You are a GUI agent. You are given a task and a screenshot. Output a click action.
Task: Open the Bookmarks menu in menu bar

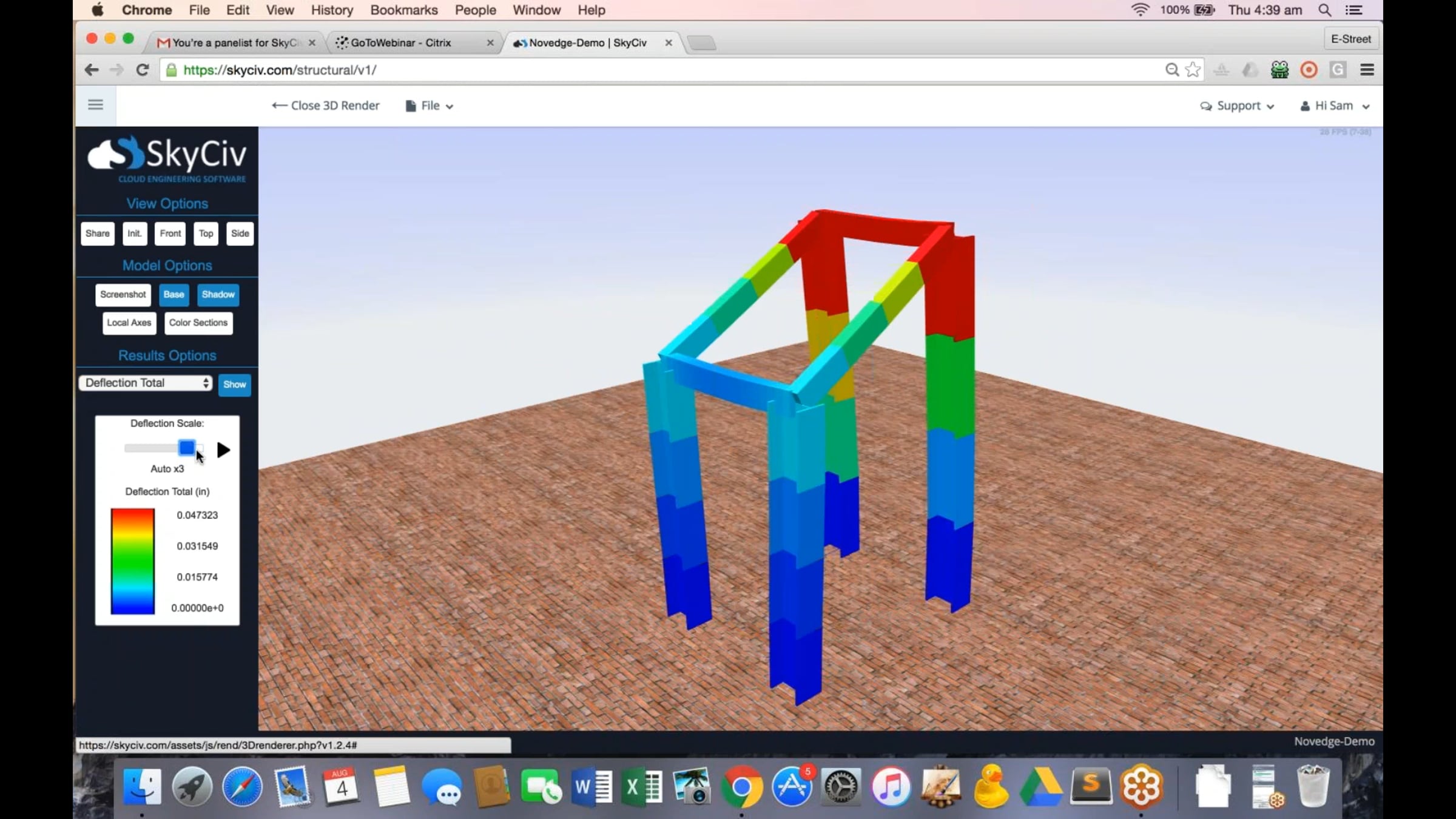pyautogui.click(x=403, y=10)
